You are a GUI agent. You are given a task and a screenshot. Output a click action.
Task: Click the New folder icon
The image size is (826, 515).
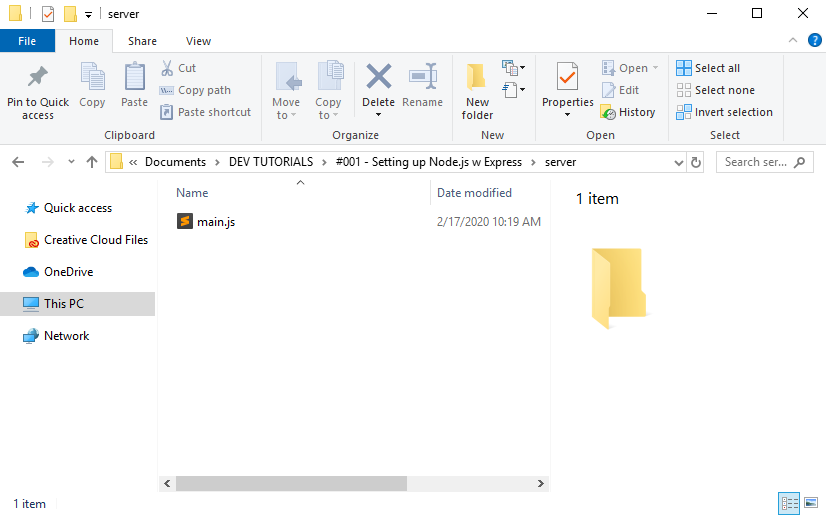point(477,77)
